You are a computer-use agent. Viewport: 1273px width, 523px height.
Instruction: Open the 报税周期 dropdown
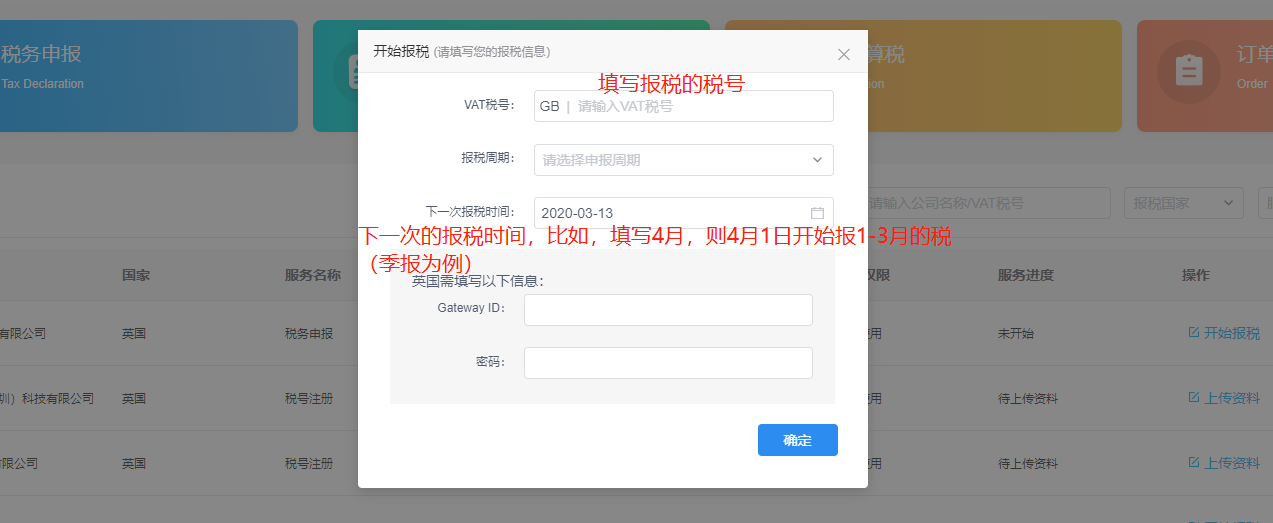684,159
